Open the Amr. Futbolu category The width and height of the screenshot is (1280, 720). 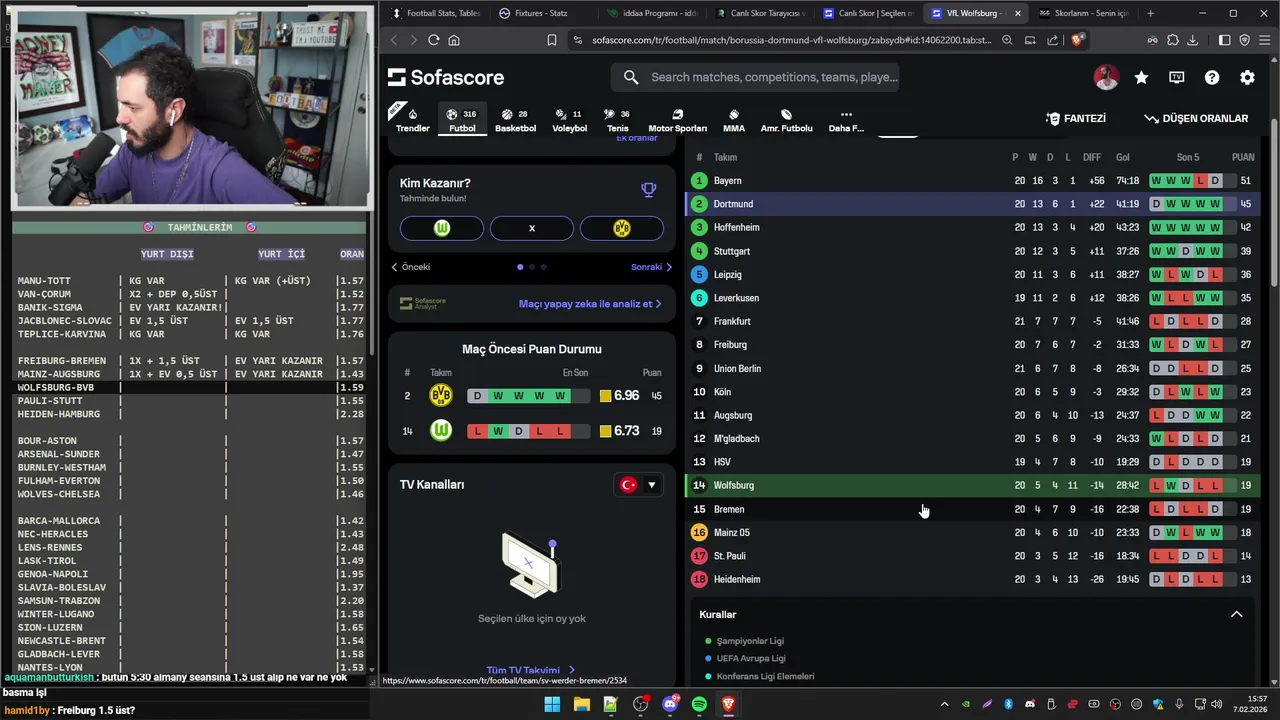(x=785, y=120)
